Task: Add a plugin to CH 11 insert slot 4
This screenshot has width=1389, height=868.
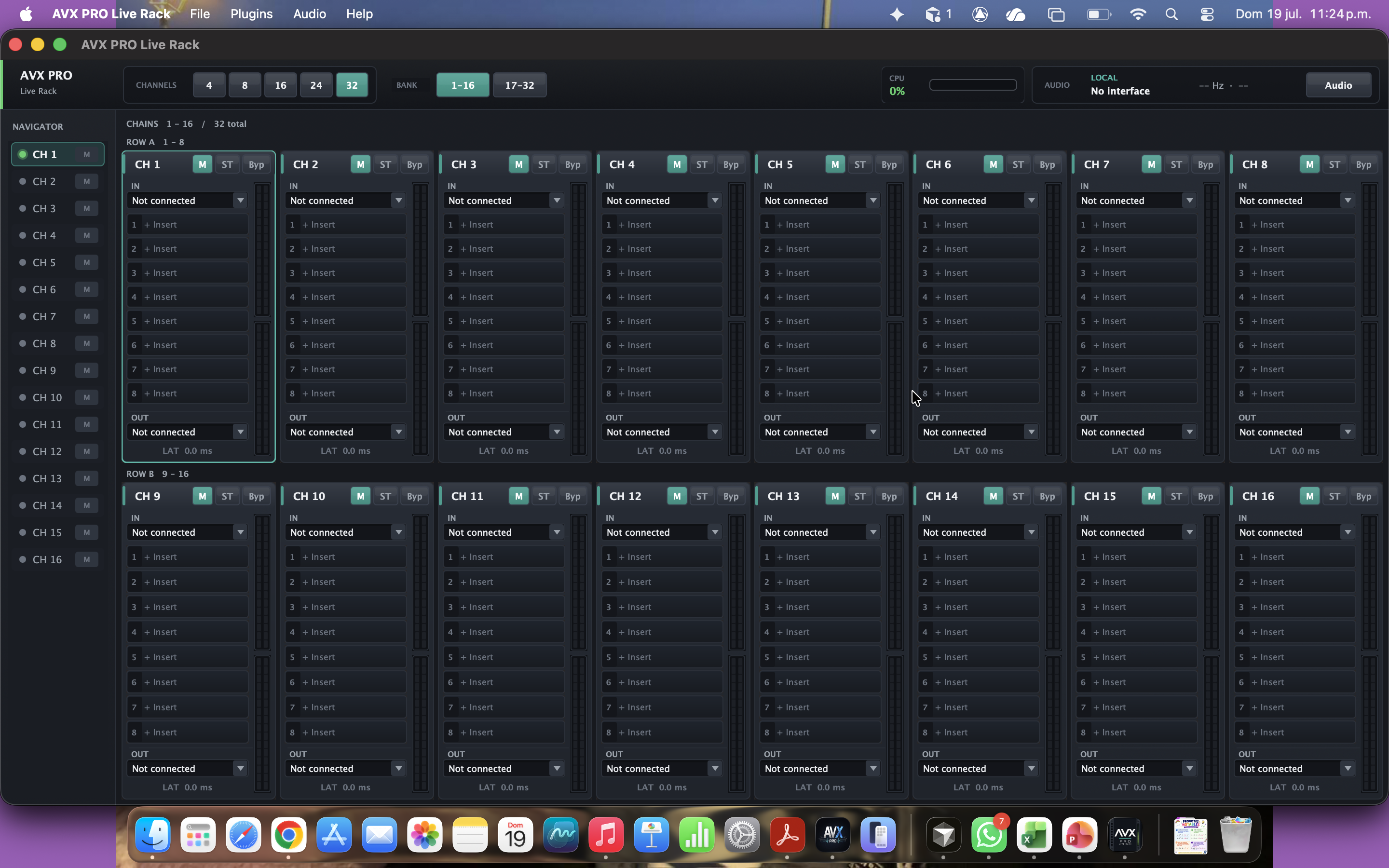Action: pyautogui.click(x=504, y=632)
